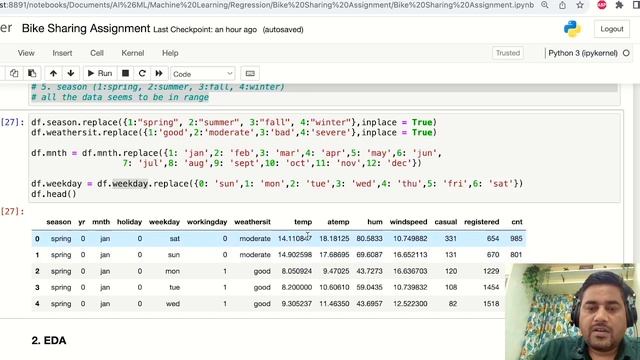
Task: Interrupt the kernel with the stop icon
Action: 125,73
